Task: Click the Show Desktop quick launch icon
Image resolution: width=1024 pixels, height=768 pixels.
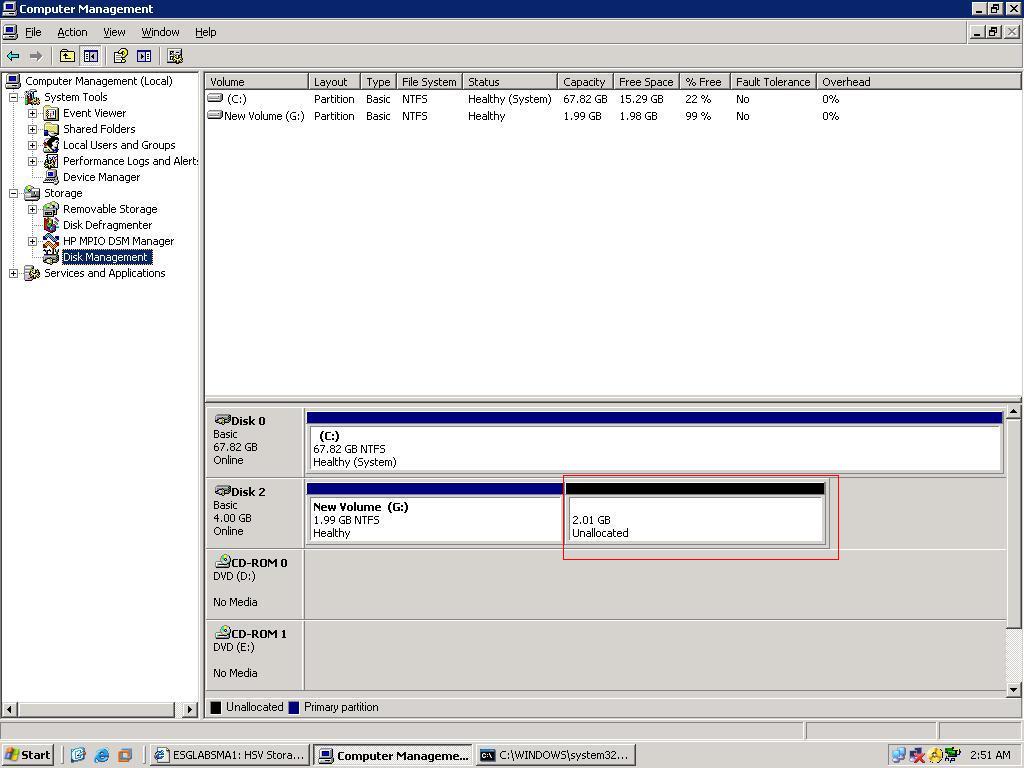Action: (x=78, y=756)
